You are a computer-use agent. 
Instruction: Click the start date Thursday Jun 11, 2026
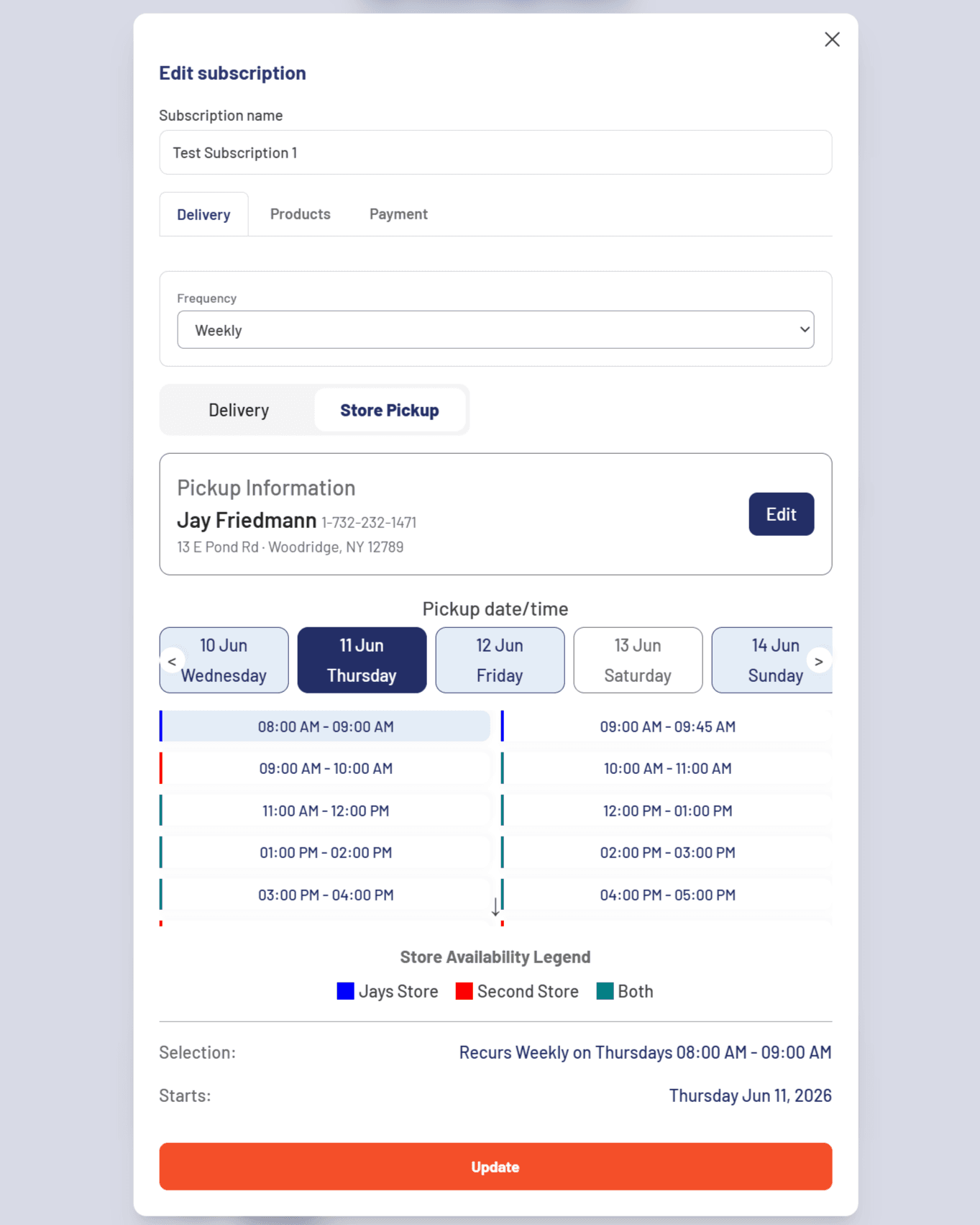tap(750, 1096)
